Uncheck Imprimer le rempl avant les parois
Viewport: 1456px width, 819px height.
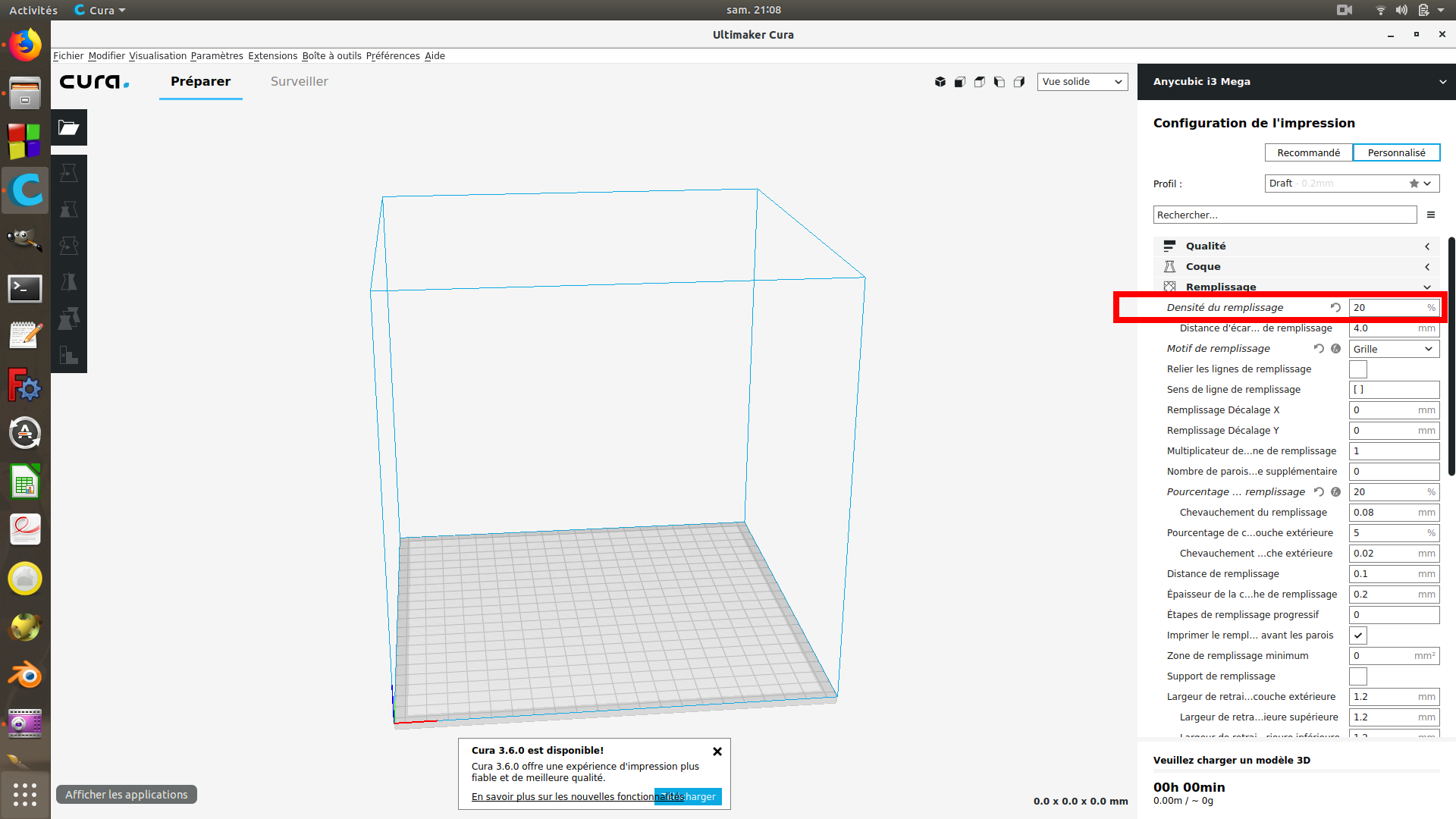(x=1358, y=635)
